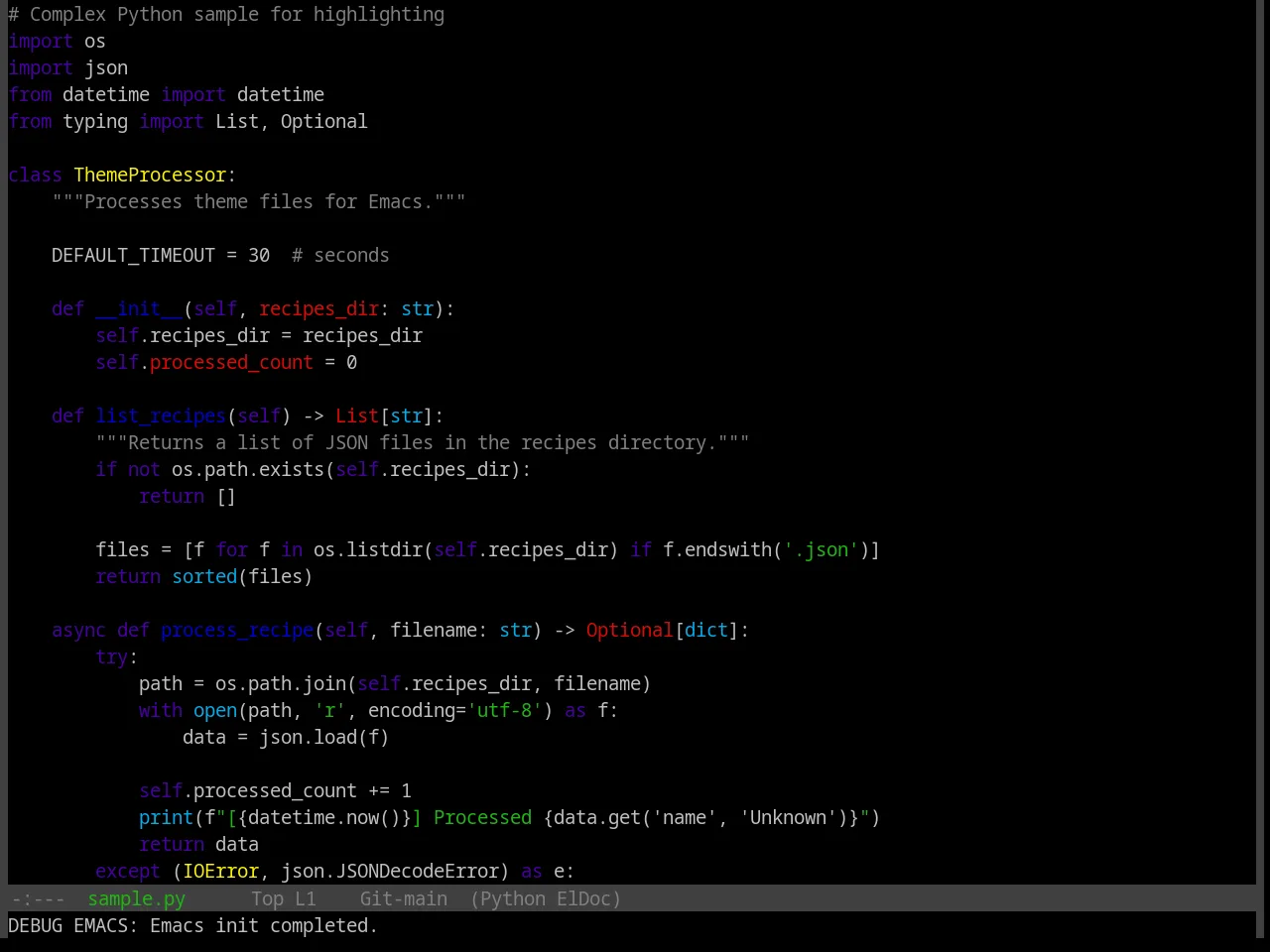Click the 'from datetime import datetime' line

(x=166, y=95)
